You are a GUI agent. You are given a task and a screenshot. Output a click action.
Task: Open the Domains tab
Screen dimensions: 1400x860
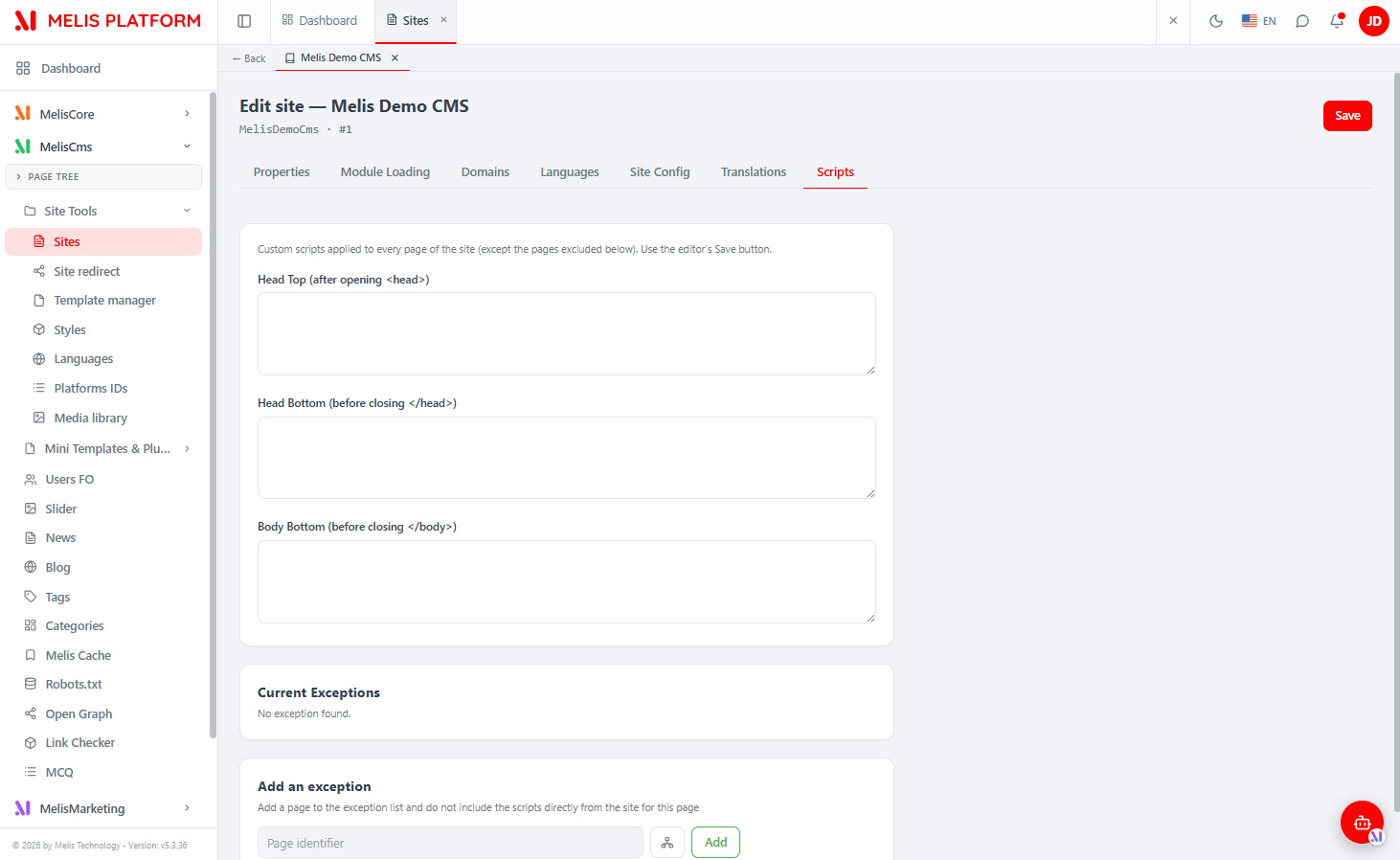pos(485,172)
